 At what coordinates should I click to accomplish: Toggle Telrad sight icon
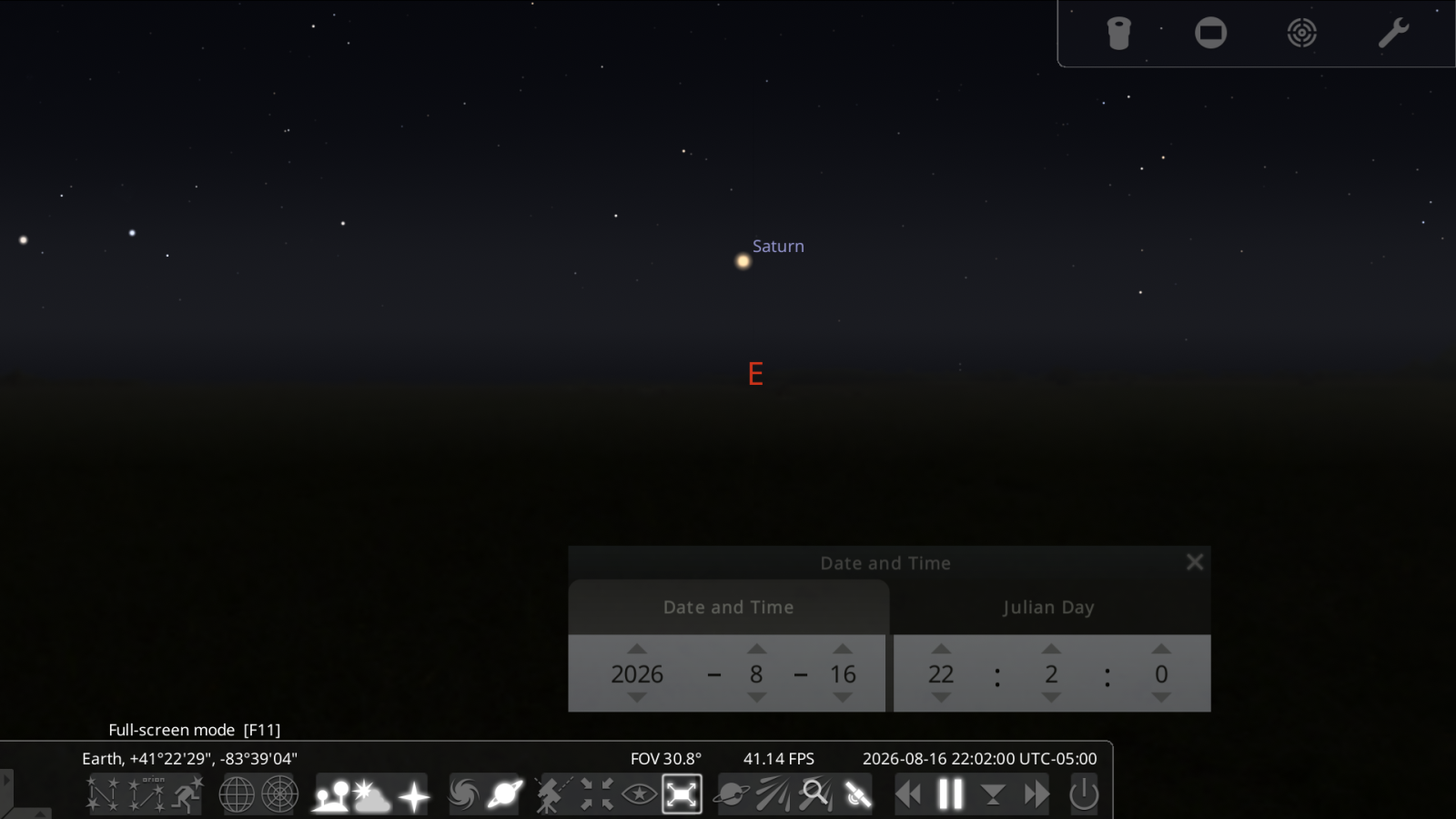(x=1302, y=34)
